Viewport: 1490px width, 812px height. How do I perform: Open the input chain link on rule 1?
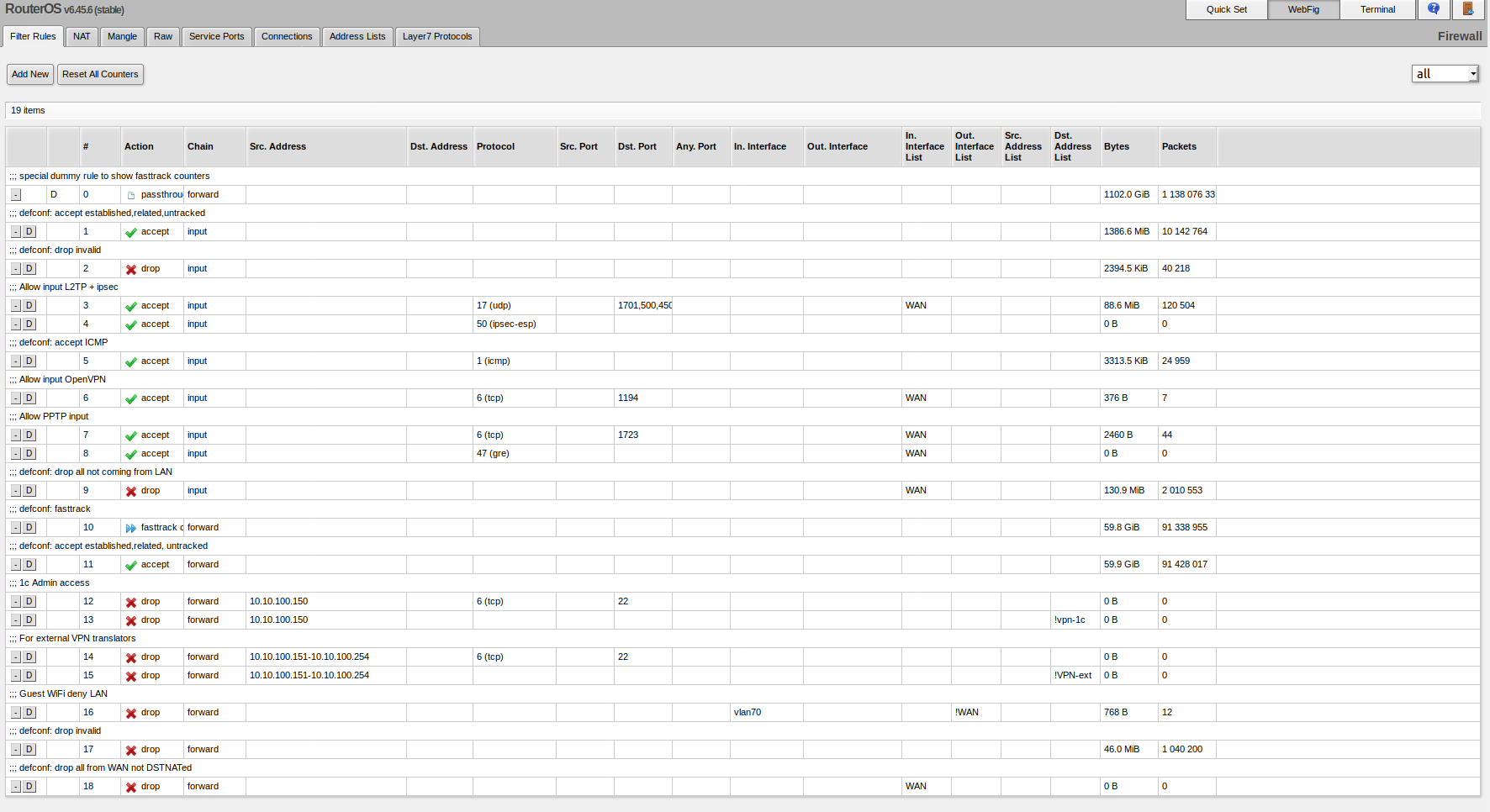197,231
